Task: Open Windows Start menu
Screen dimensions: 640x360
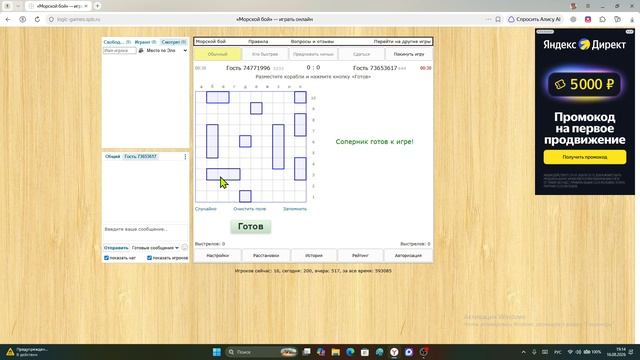Action: tap(217, 352)
